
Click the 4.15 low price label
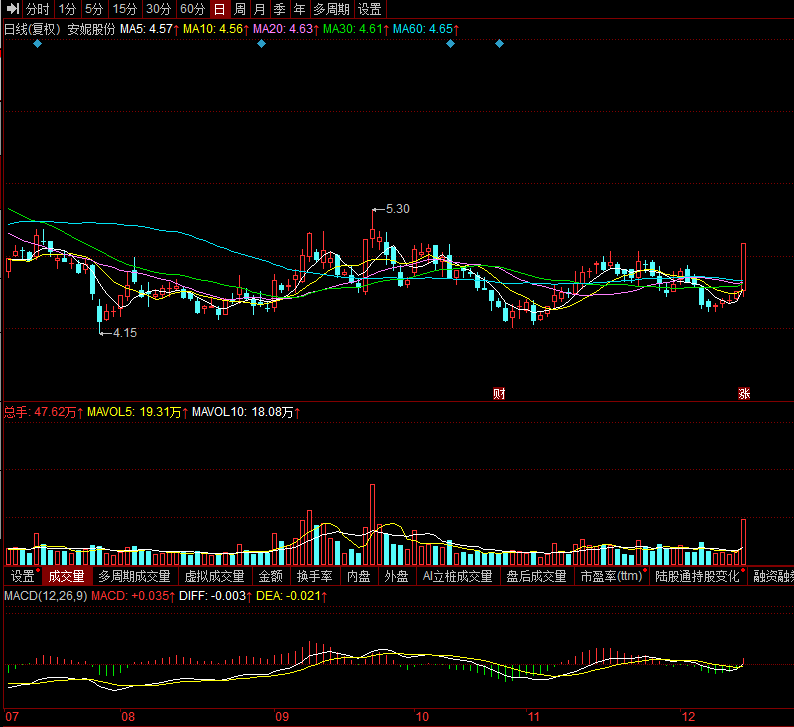(124, 333)
